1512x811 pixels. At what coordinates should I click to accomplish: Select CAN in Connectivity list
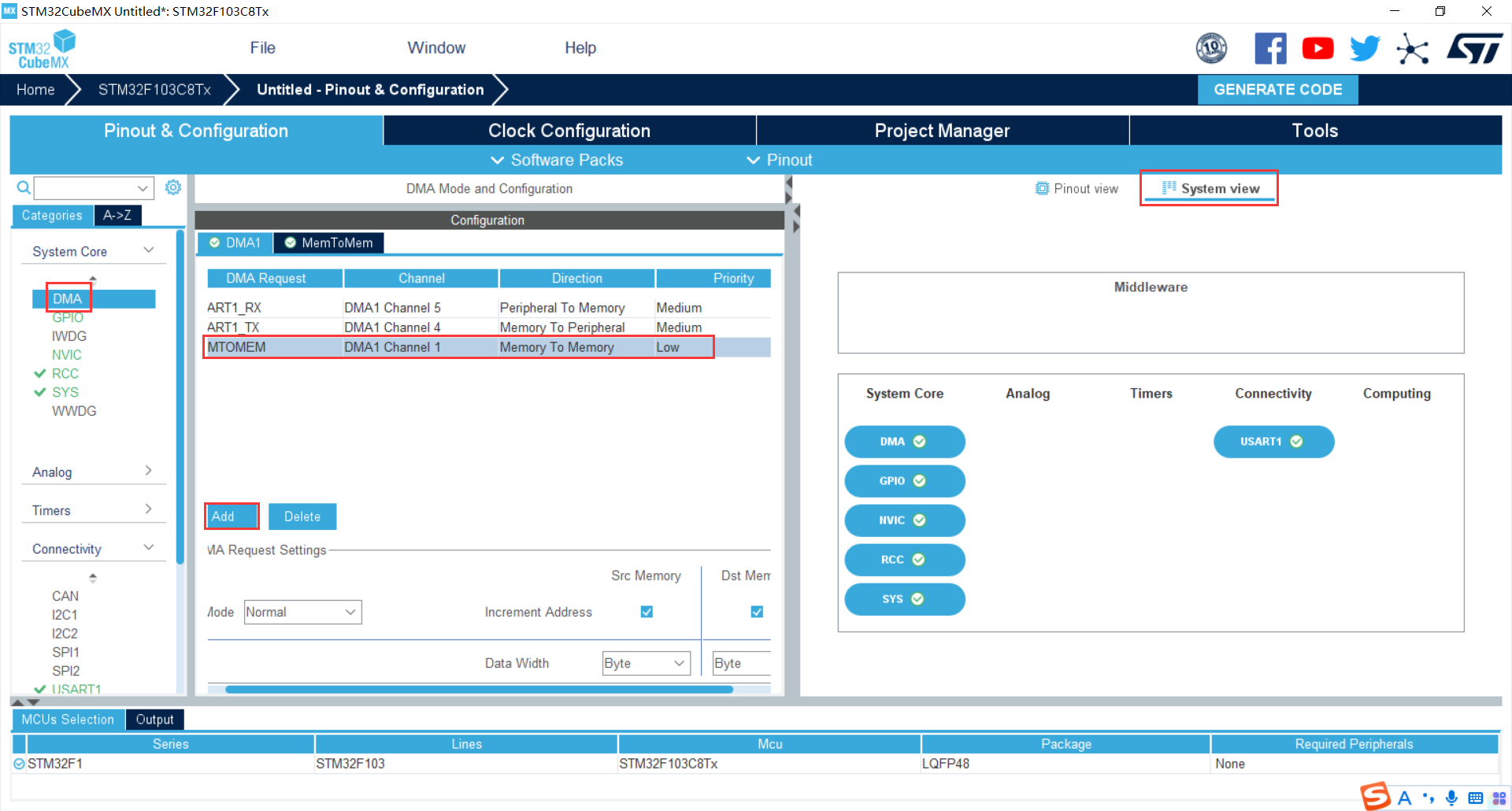click(65, 596)
